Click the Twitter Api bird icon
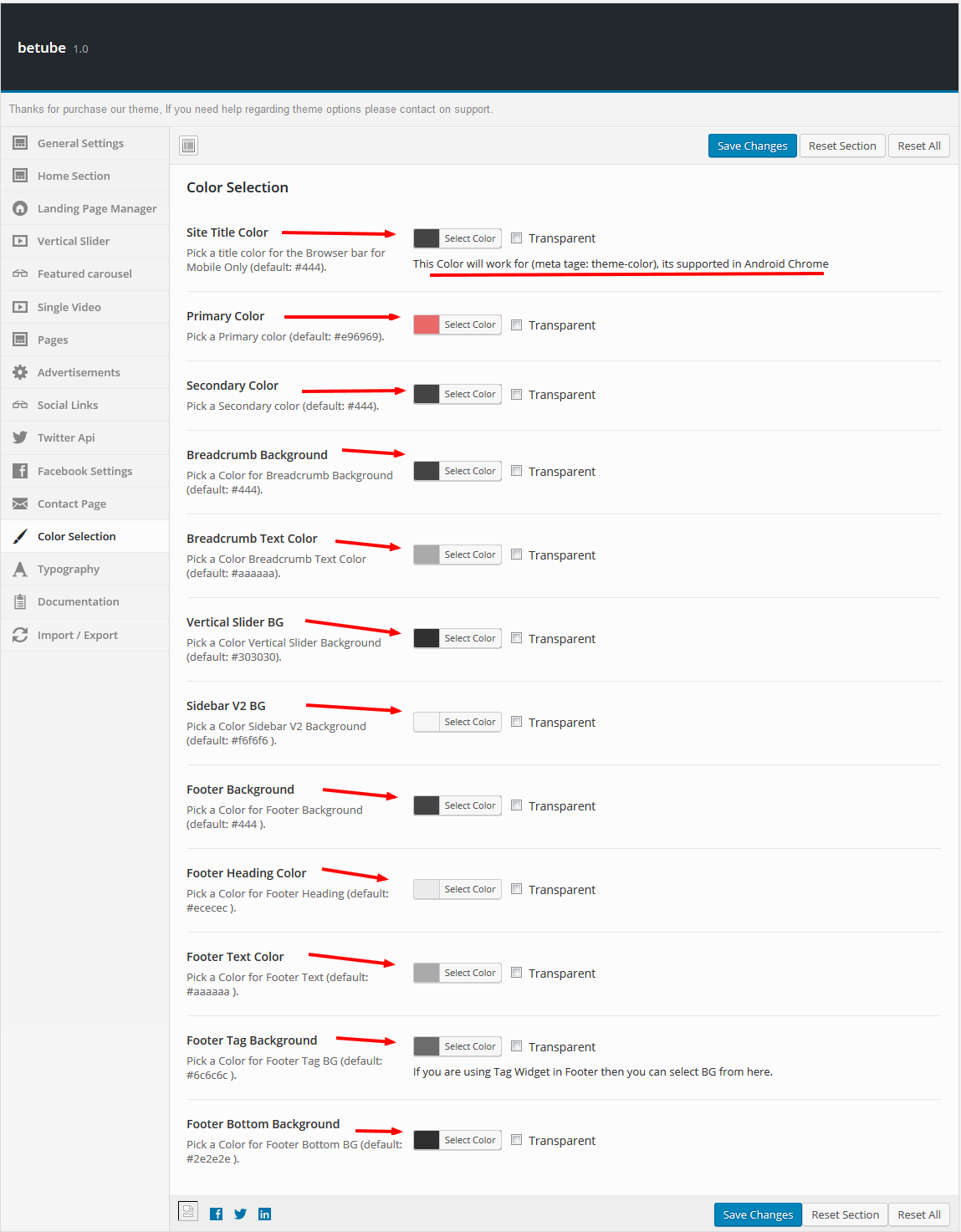Viewport: 961px width, 1232px height. [x=20, y=437]
